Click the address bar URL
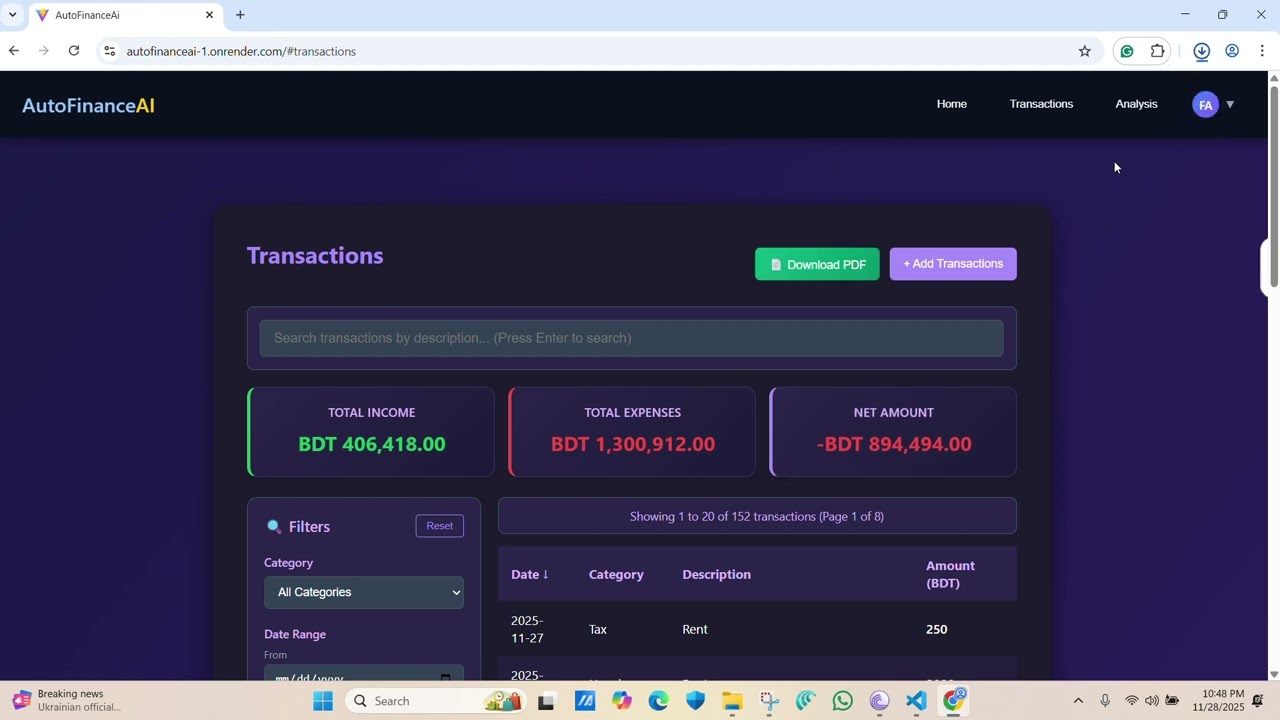The image size is (1280, 720). click(x=241, y=51)
